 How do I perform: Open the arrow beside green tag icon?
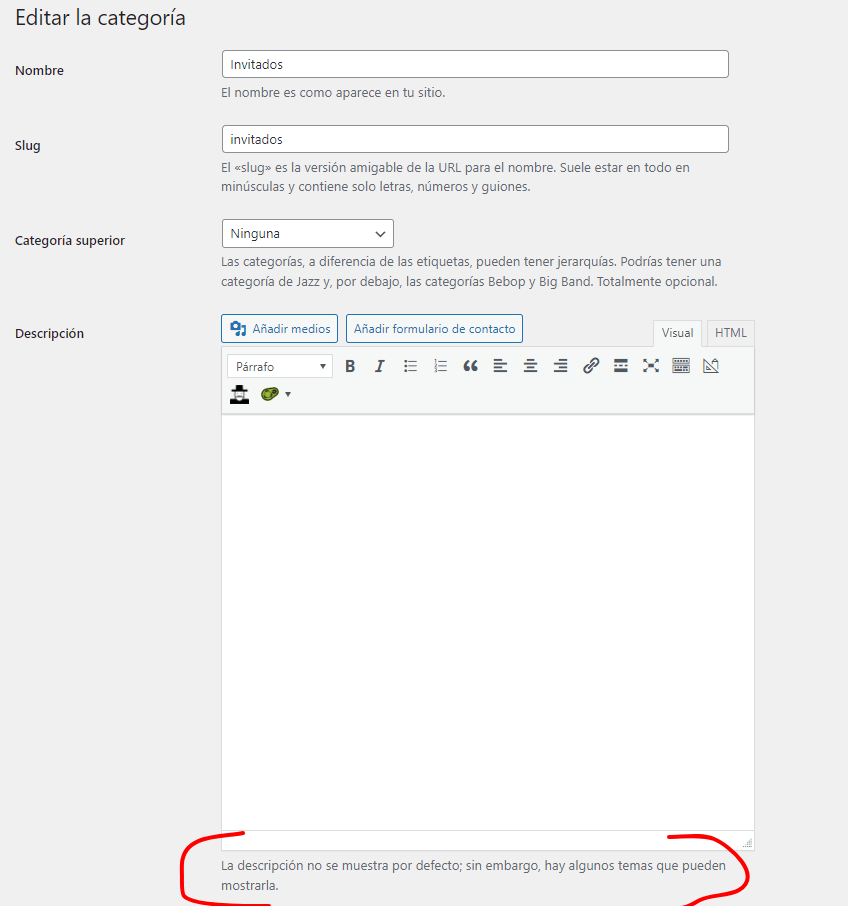point(288,395)
